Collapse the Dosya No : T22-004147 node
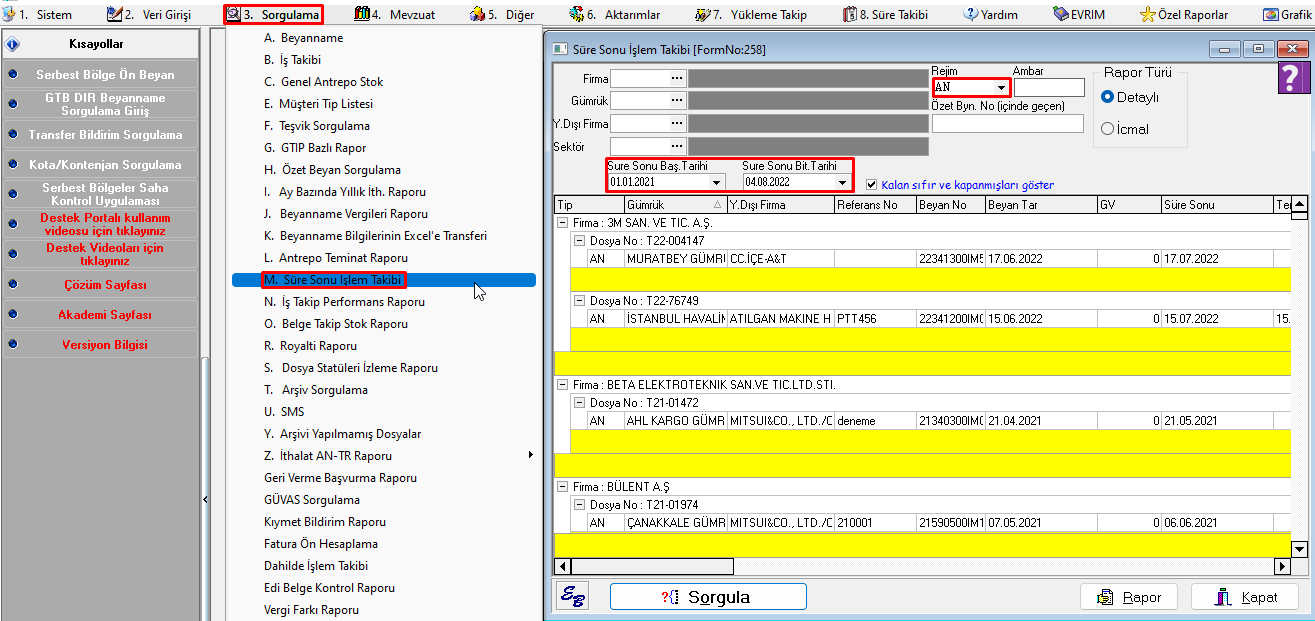 click(x=581, y=241)
